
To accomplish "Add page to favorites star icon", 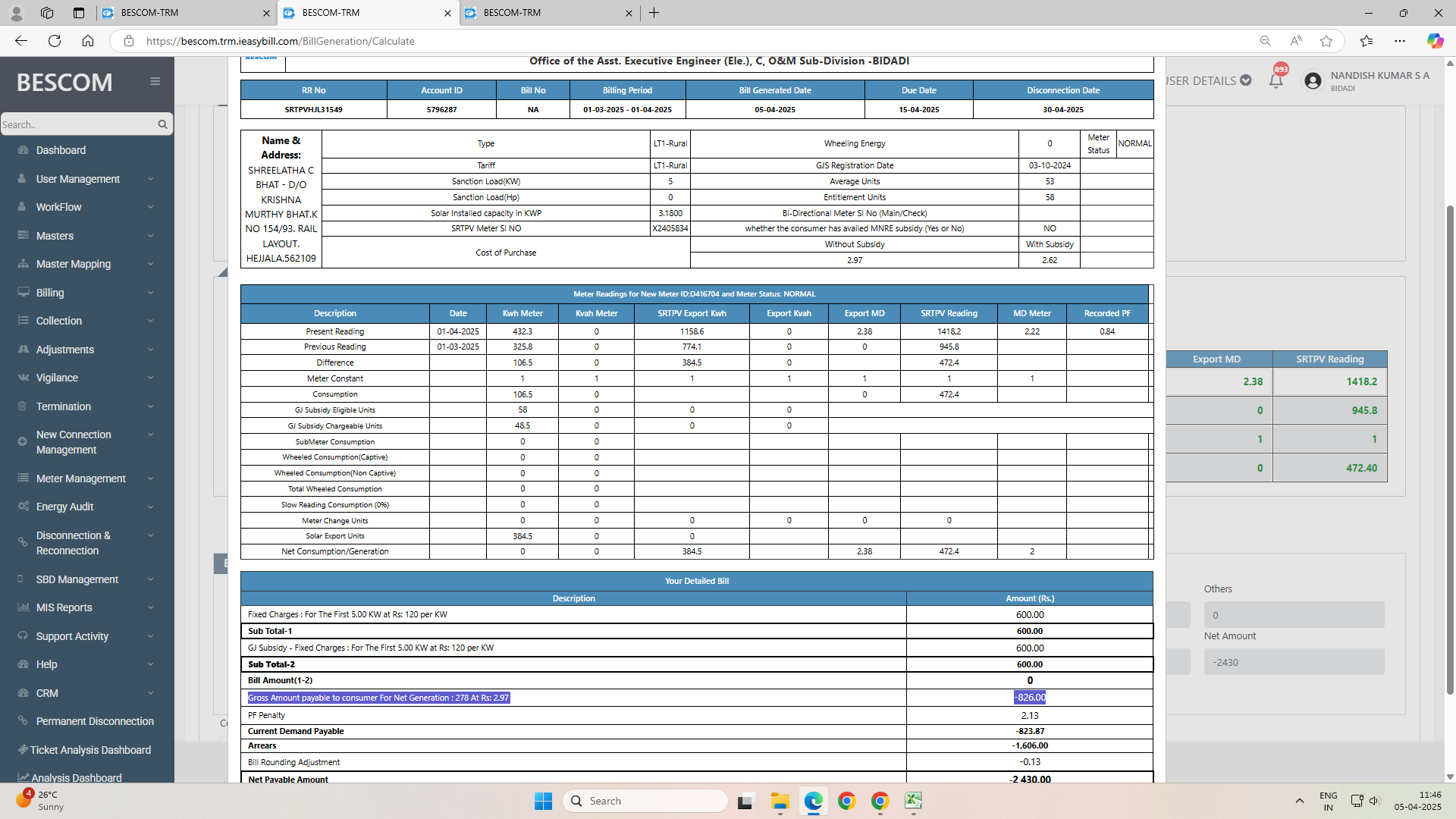I will [1326, 41].
